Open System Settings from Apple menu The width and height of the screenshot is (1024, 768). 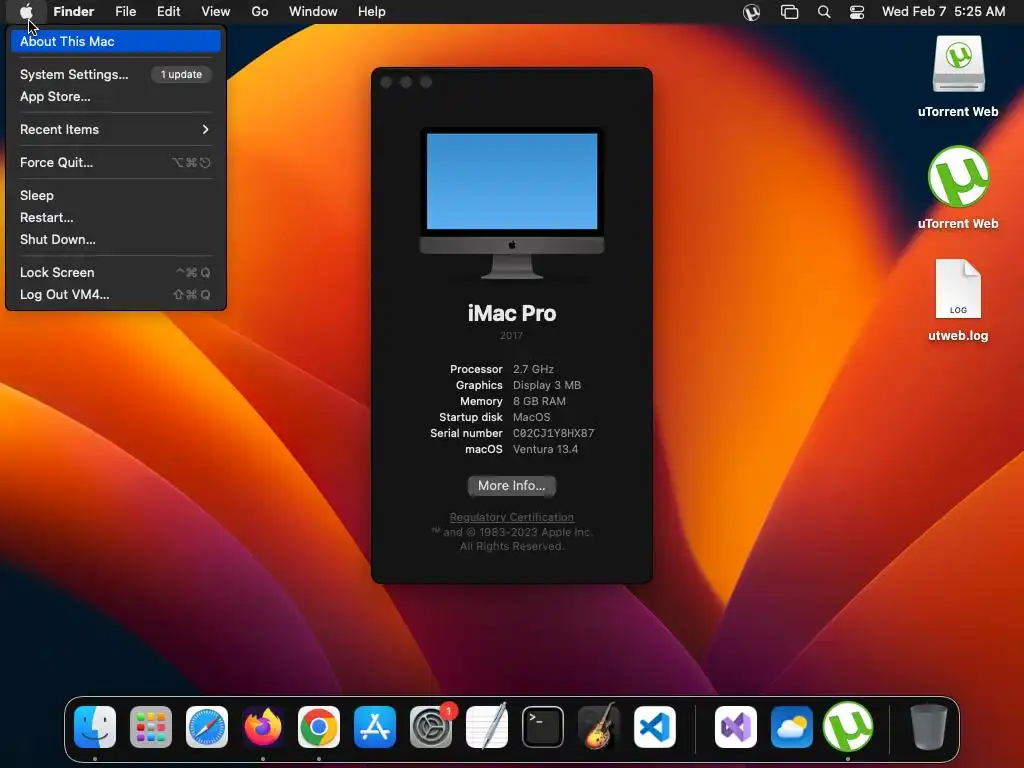116,74
